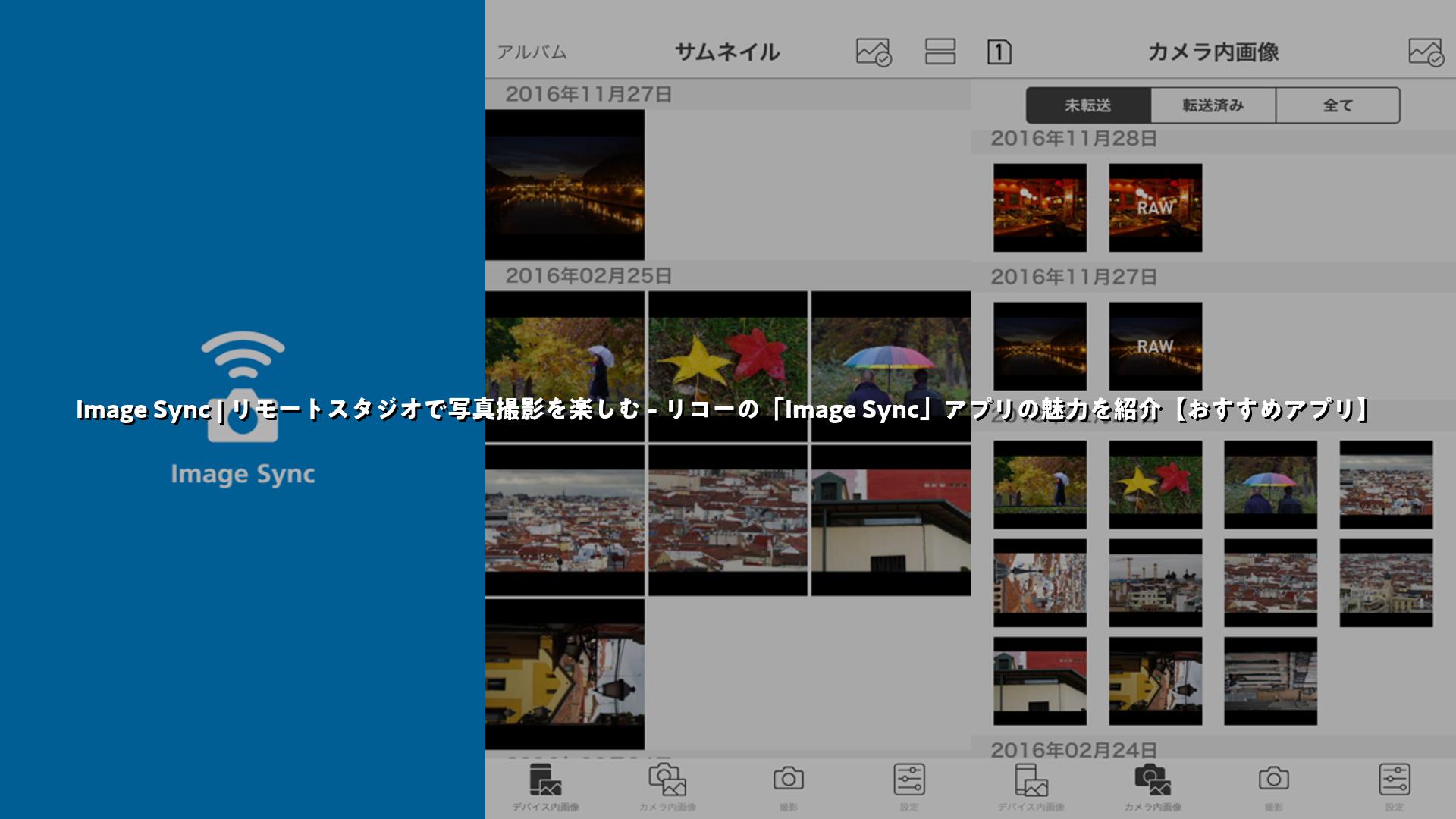Click the カメラ内画像 title text
The width and height of the screenshot is (1456, 819).
pyautogui.click(x=1213, y=52)
